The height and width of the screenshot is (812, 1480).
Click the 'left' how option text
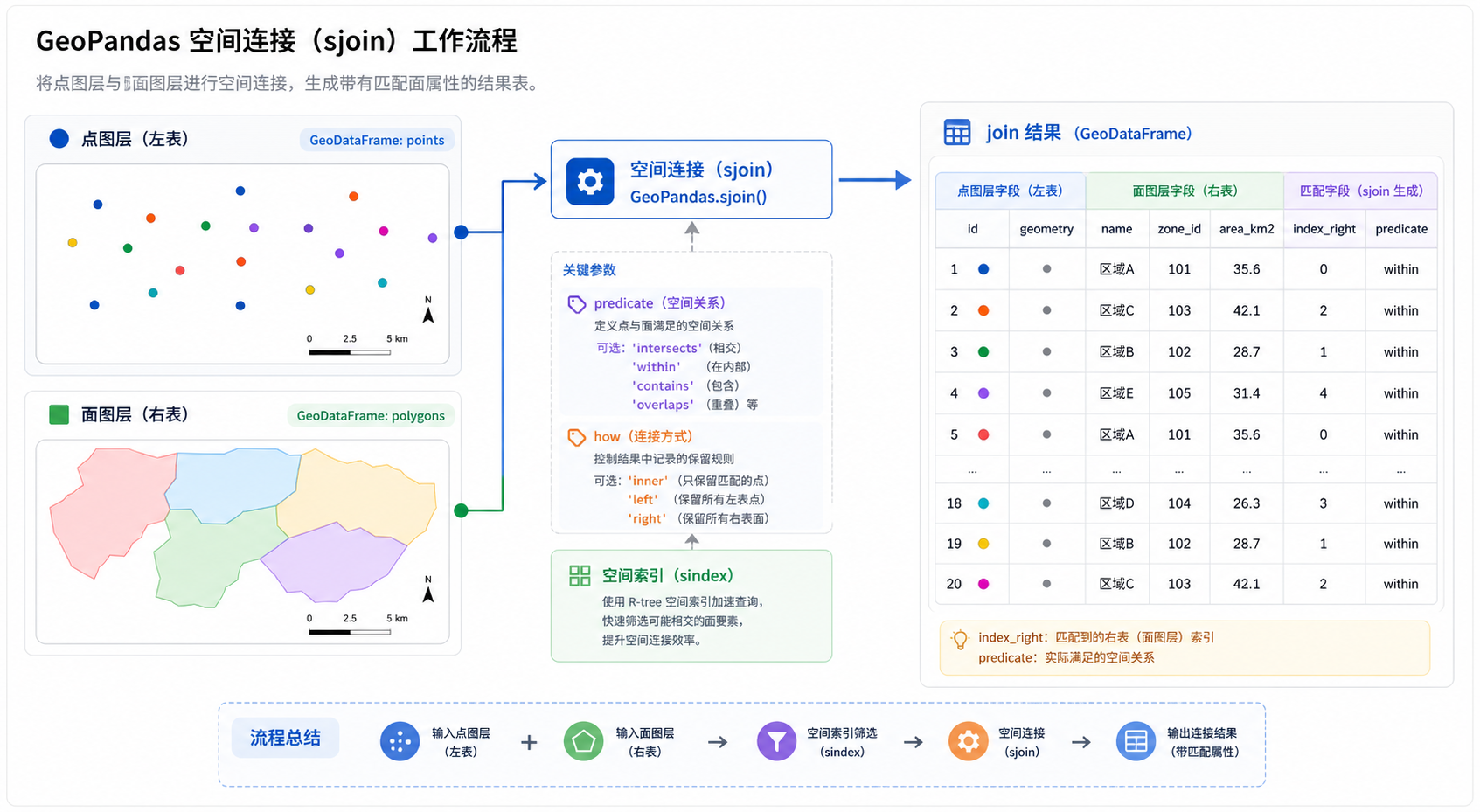click(643, 499)
